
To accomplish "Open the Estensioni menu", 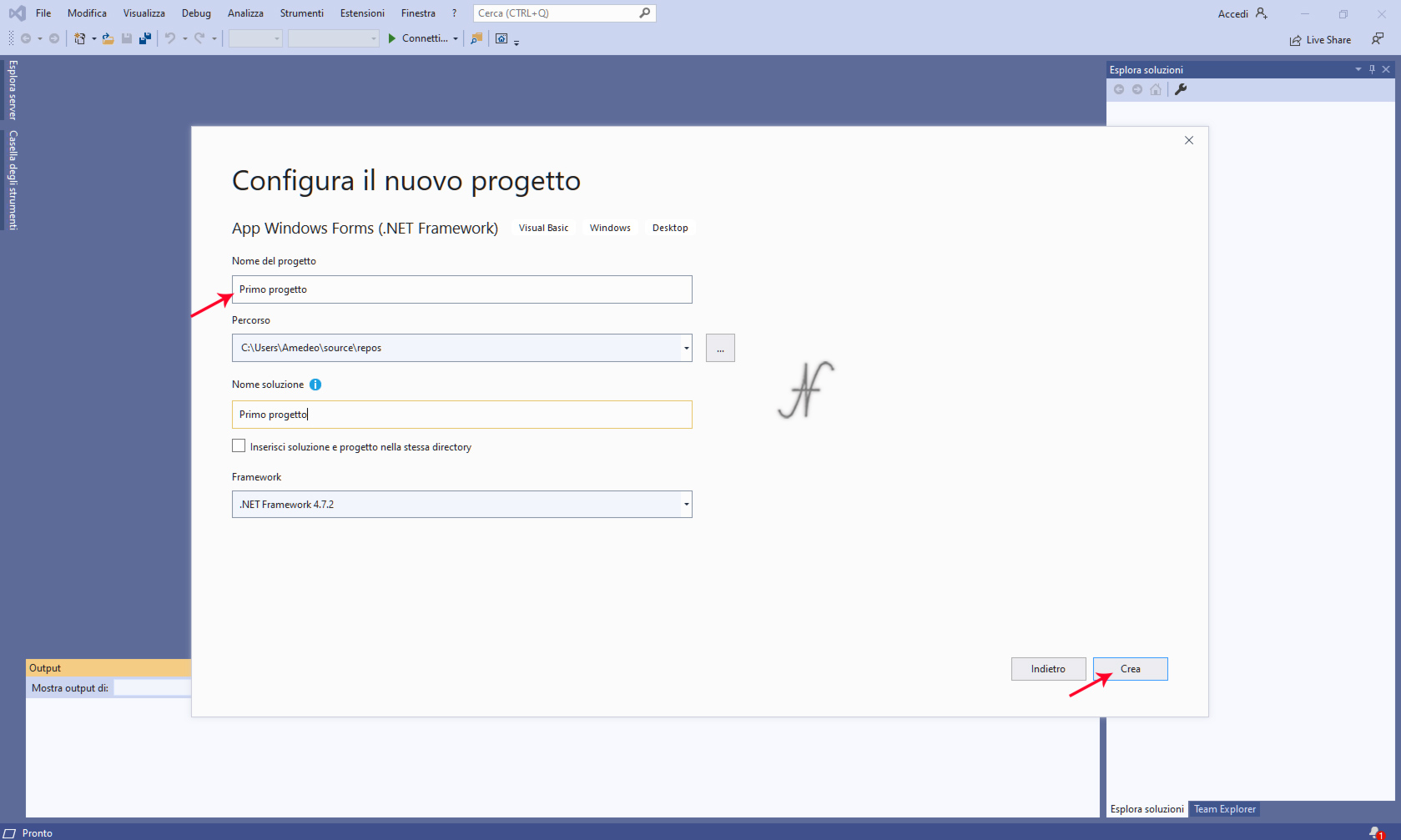I will [x=362, y=13].
